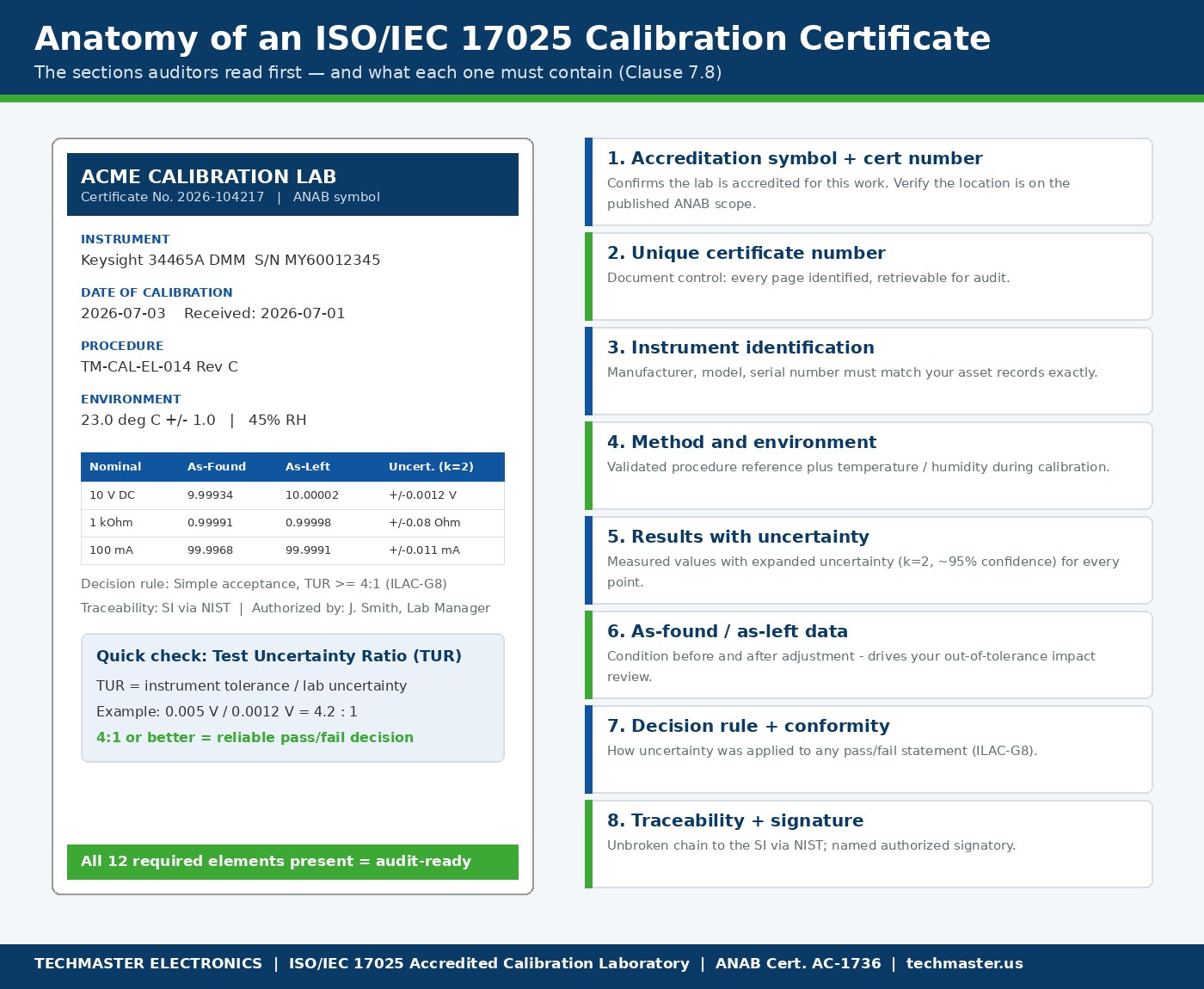Click the 'ENVIRONMENT' label
Screen dimensions: 1204x989
click(131, 399)
